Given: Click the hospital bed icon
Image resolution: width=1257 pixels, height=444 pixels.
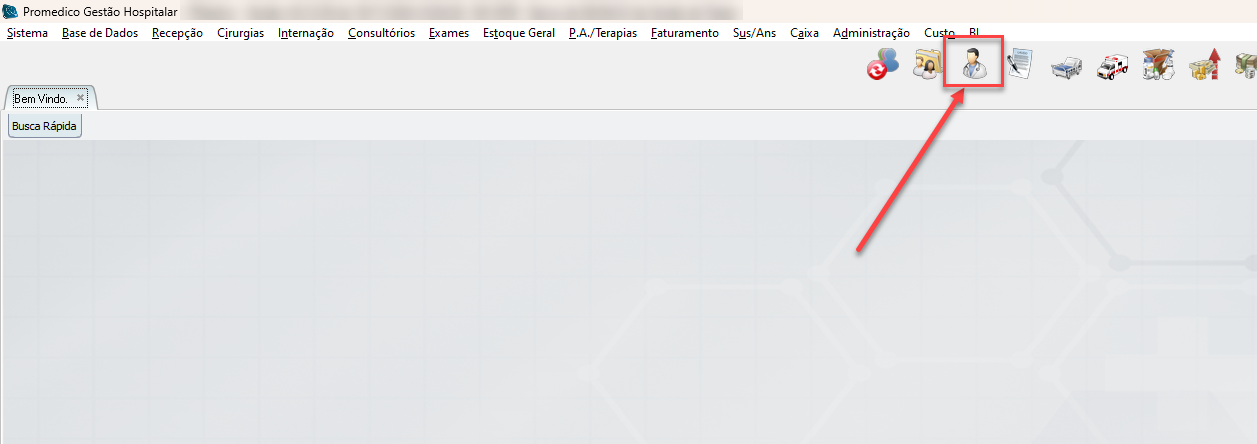Looking at the screenshot, I should 1066,67.
